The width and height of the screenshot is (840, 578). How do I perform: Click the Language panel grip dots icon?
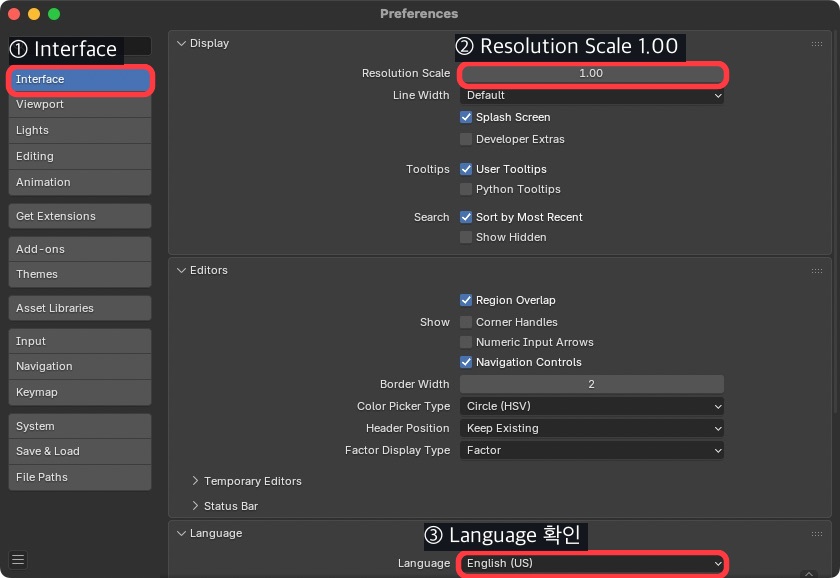point(816,534)
